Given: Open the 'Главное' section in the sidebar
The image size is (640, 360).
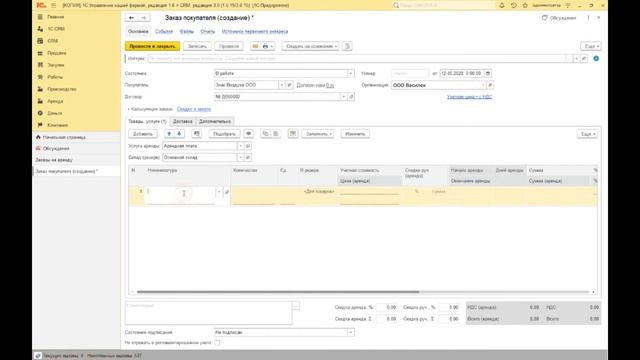Looking at the screenshot, I should [56, 17].
